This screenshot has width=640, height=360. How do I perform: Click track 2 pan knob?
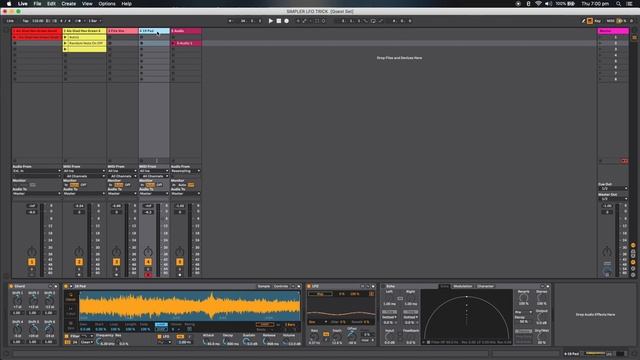pyautogui.click(x=79, y=251)
